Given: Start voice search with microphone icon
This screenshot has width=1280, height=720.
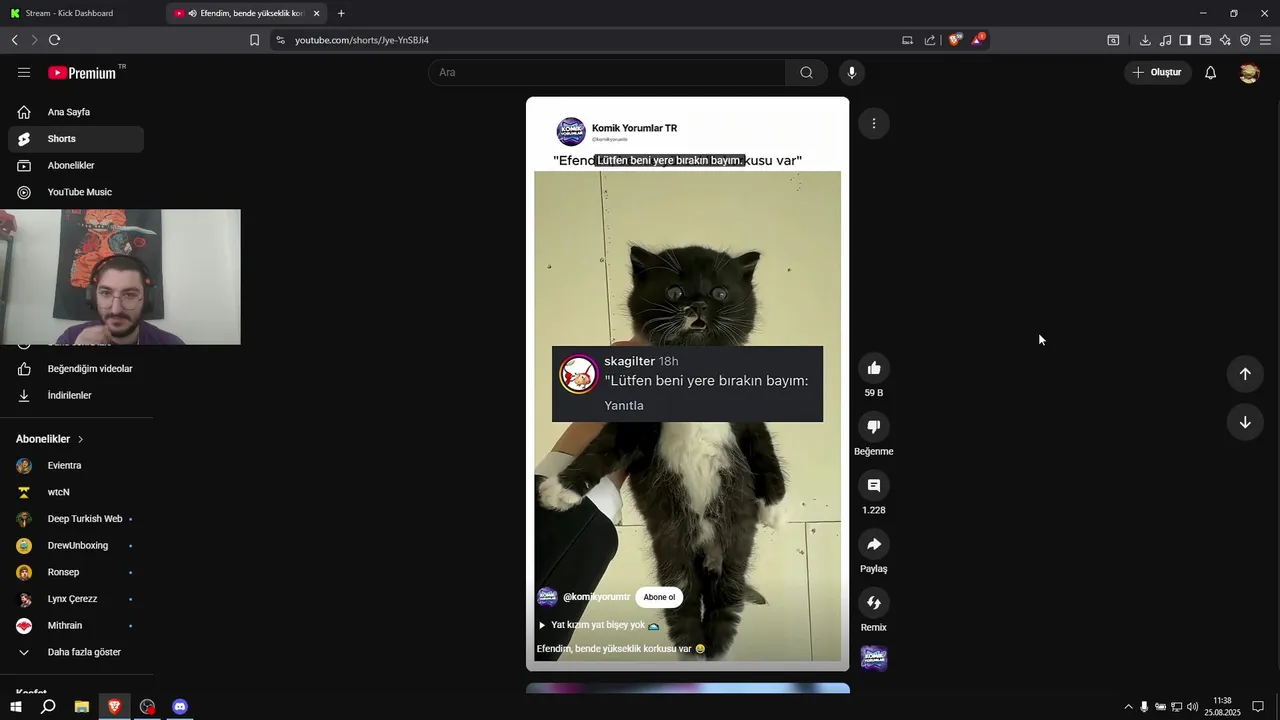Looking at the screenshot, I should click(852, 72).
